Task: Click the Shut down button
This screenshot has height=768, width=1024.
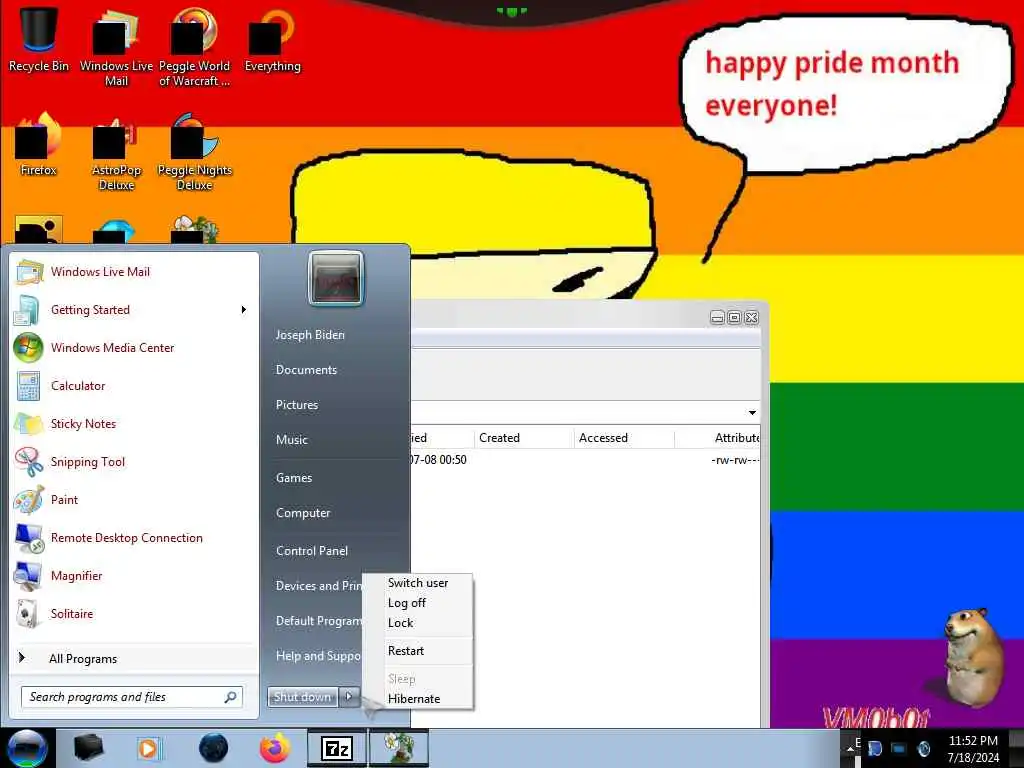Action: pyautogui.click(x=302, y=697)
